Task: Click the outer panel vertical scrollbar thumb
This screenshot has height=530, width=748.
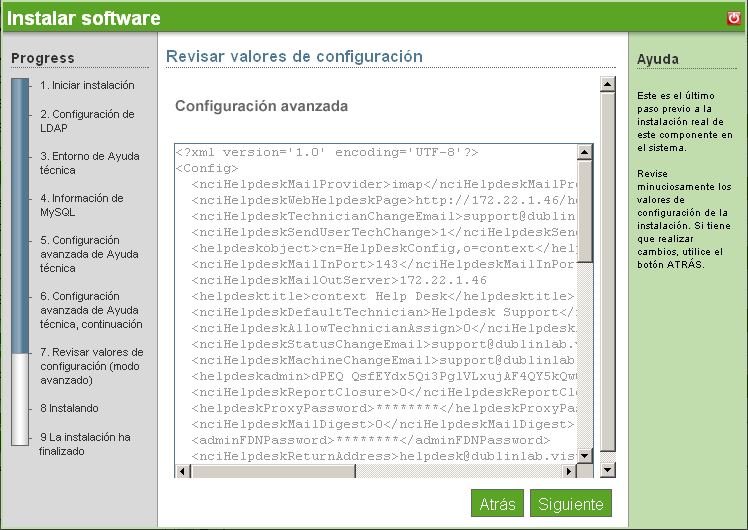Action: 607,271
